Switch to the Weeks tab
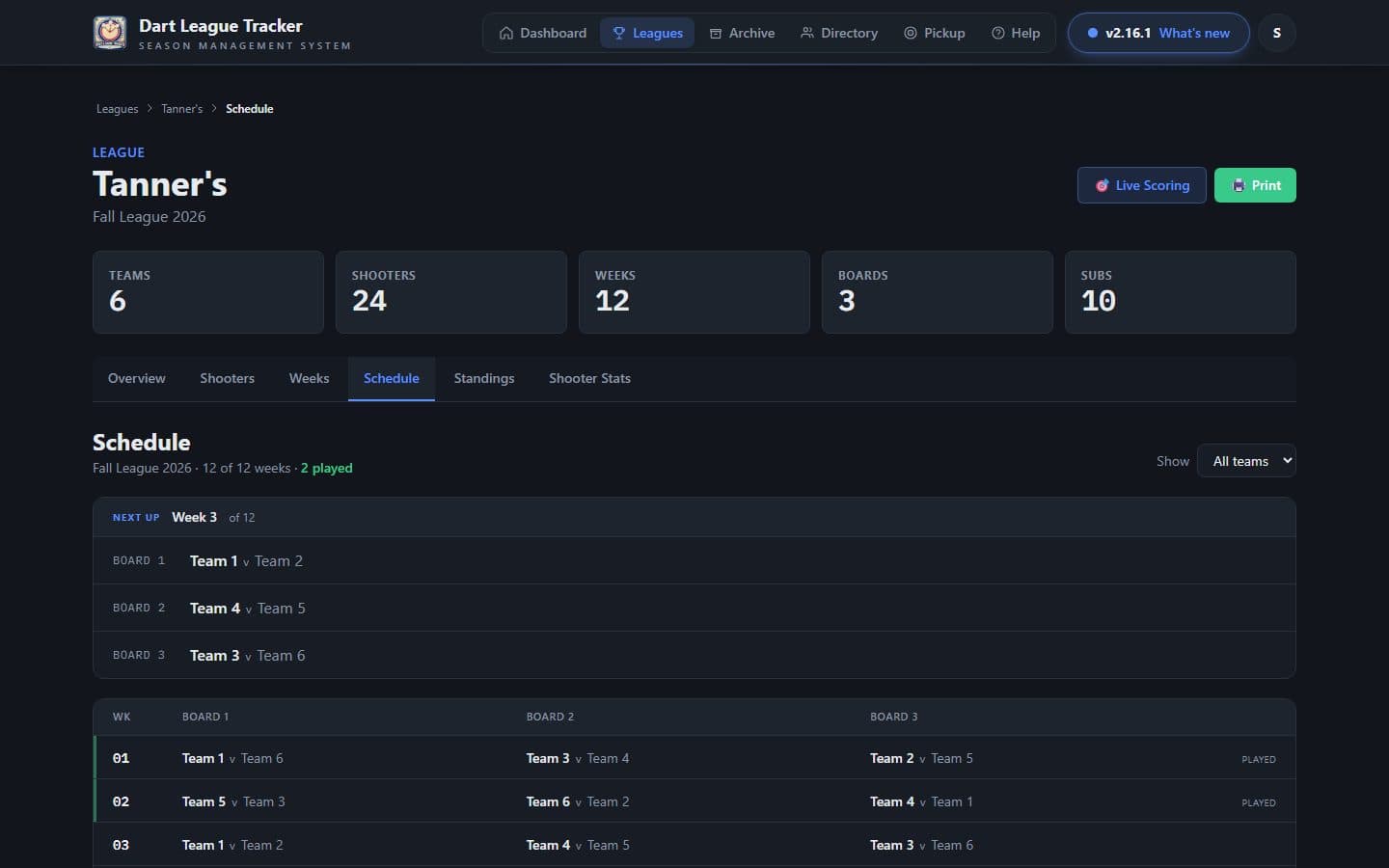Image resolution: width=1389 pixels, height=868 pixels. (x=309, y=378)
